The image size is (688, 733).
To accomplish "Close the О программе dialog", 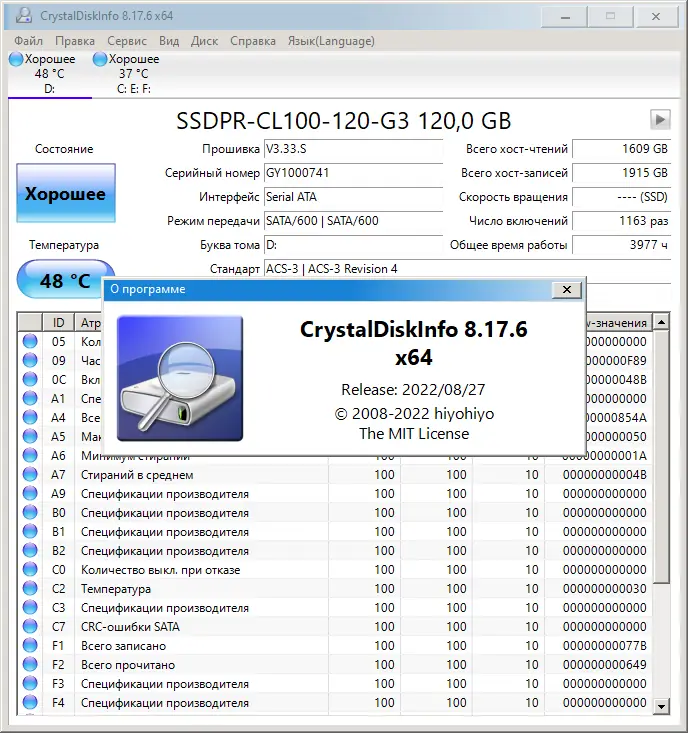I will tap(566, 290).
